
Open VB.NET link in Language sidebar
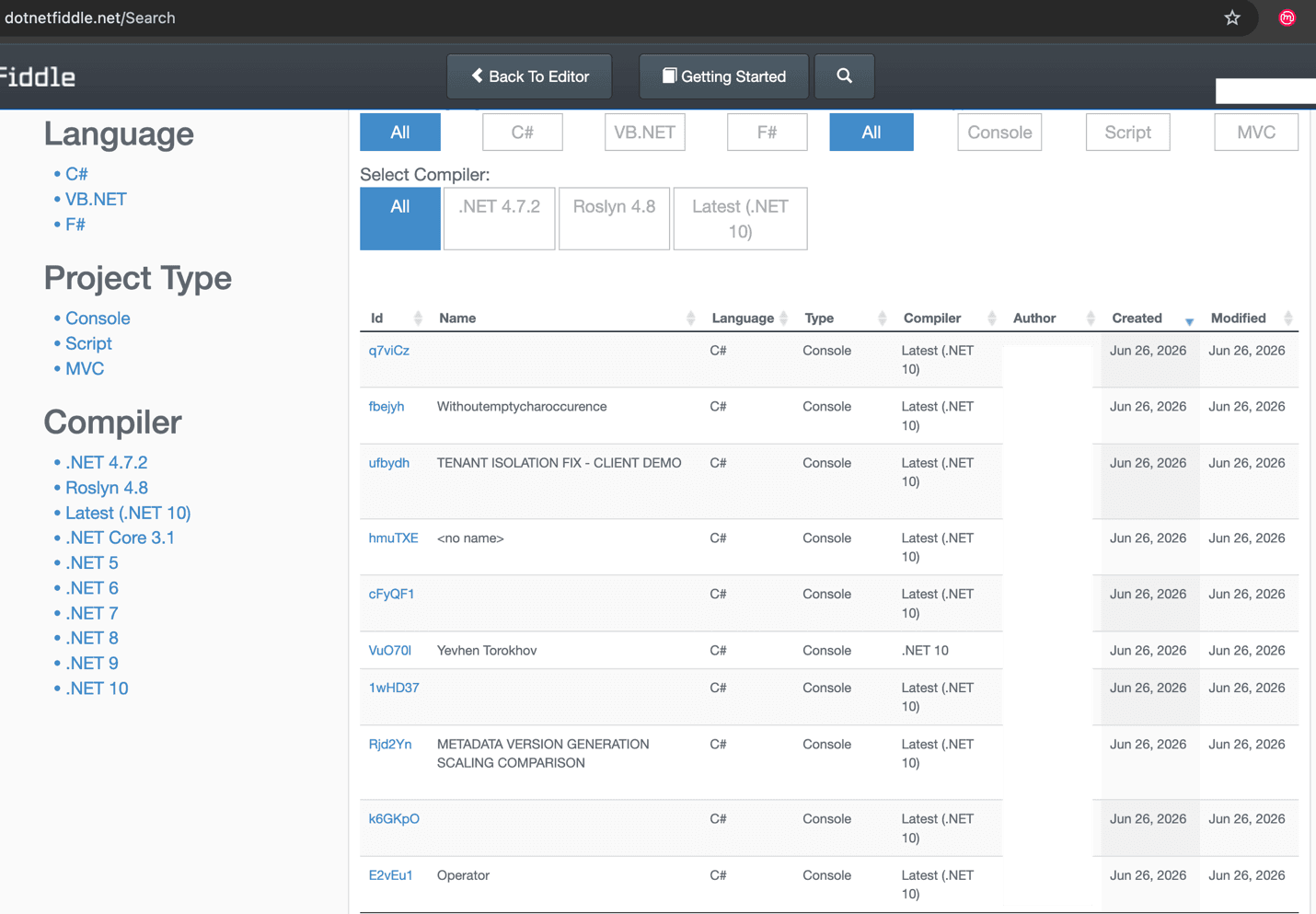[x=96, y=199]
